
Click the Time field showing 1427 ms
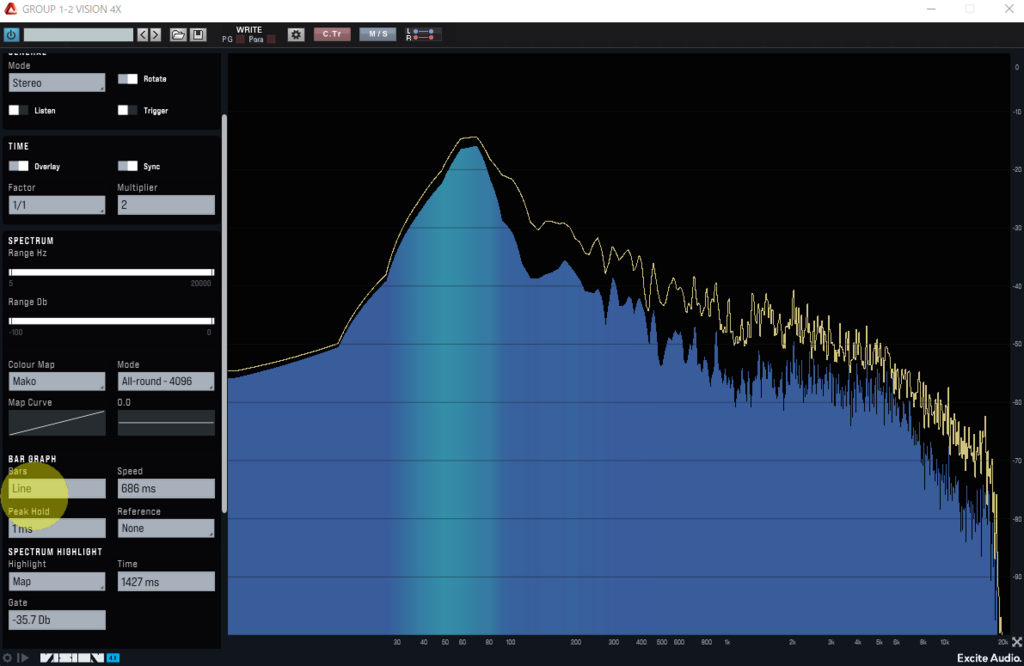point(166,582)
